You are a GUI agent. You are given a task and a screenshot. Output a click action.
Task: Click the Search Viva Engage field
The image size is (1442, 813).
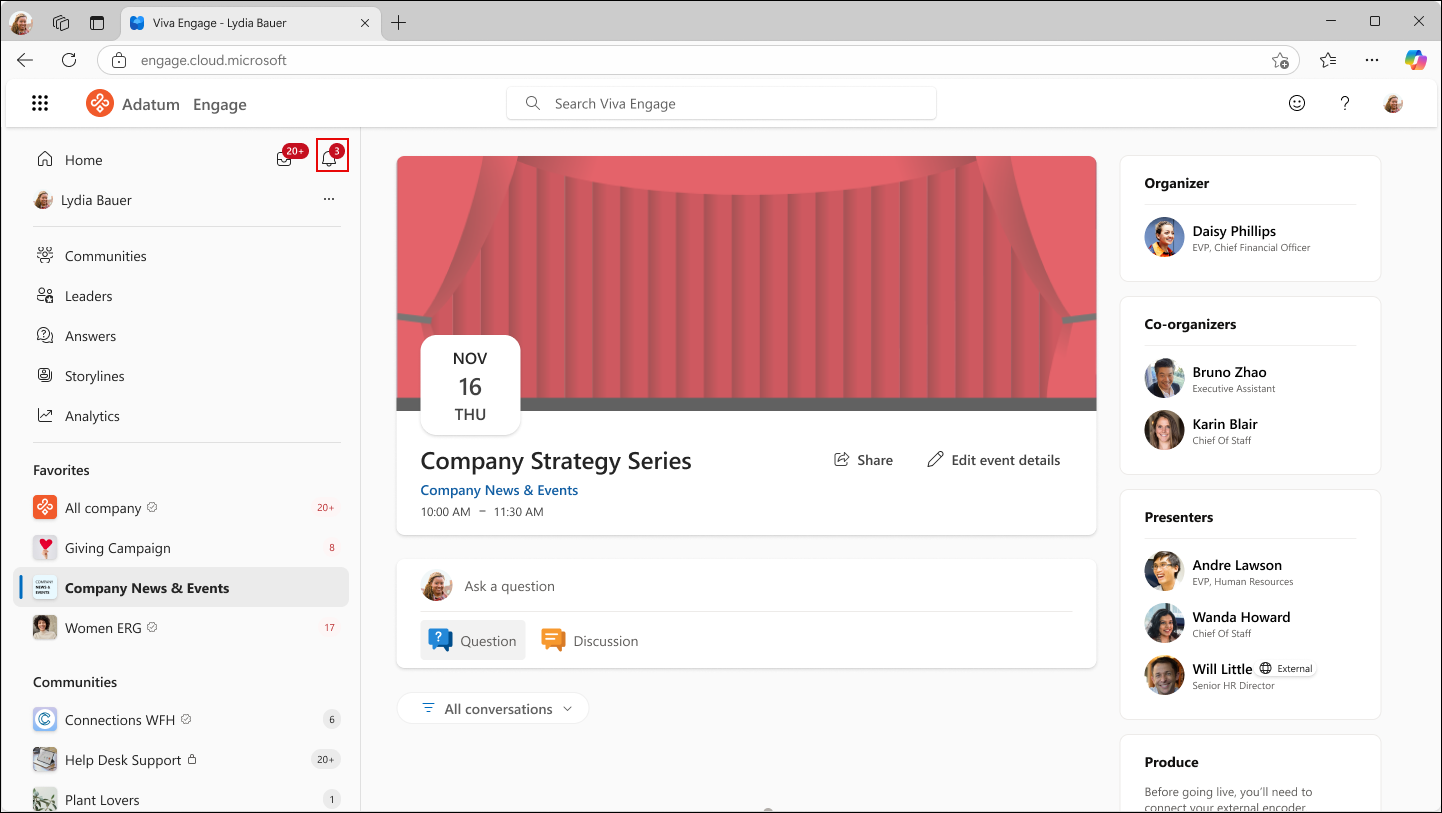click(721, 103)
